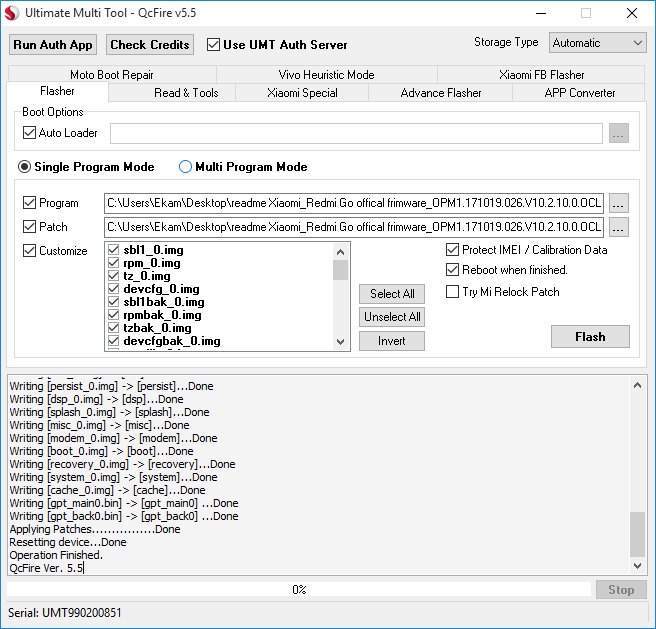
Task: Browse for Patch file
Action: click(619, 227)
